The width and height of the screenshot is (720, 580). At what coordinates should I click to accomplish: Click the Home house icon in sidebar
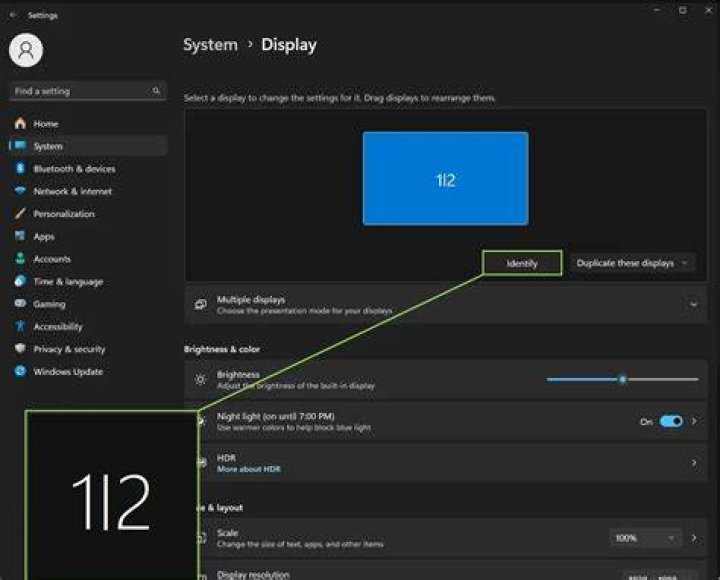click(20, 123)
